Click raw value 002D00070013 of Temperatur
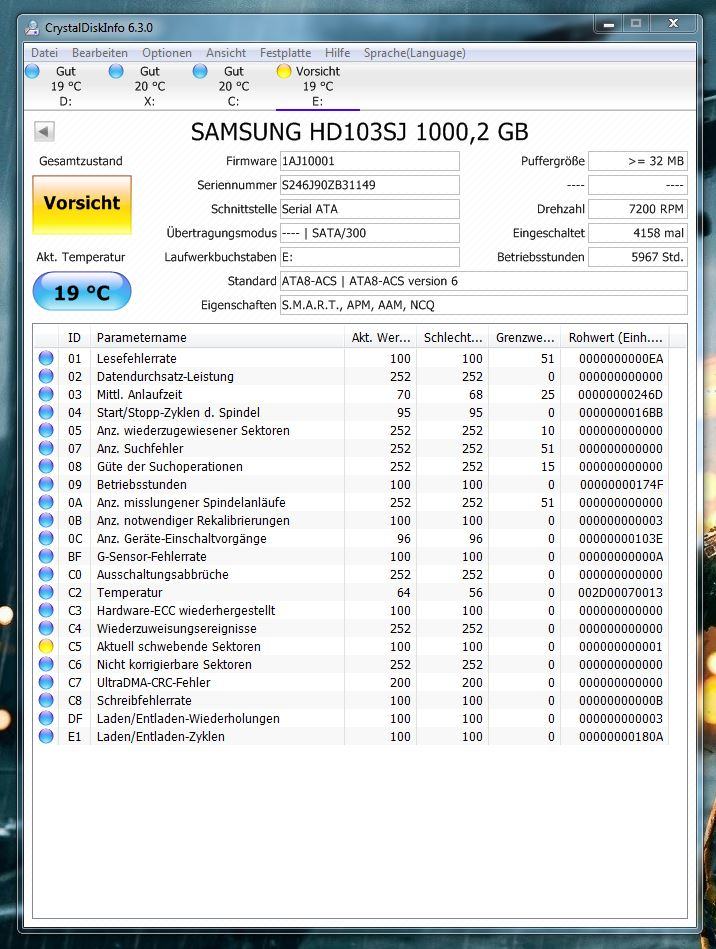Image resolution: width=716 pixels, height=949 pixels. (620, 593)
